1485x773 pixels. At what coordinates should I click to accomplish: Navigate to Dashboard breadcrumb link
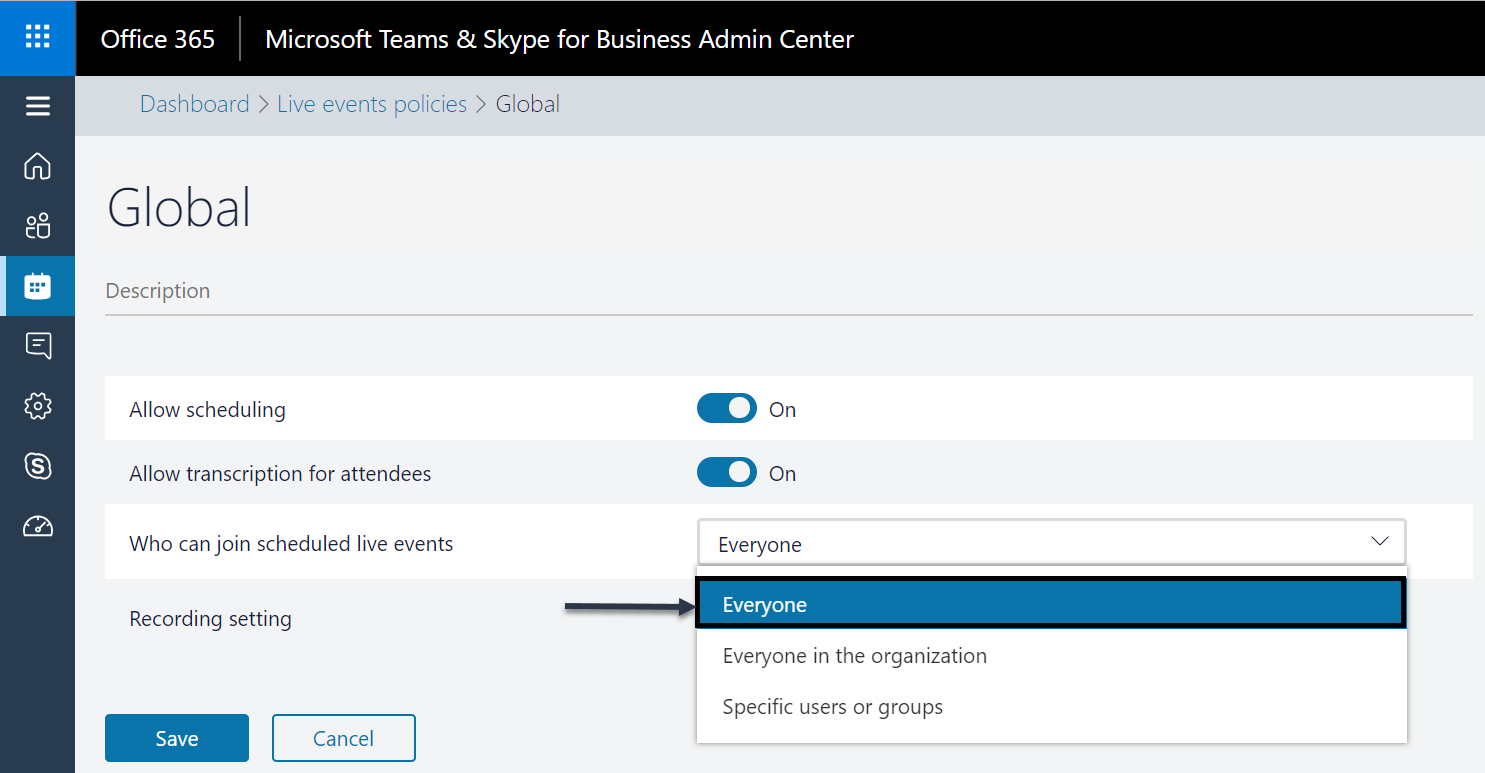194,104
